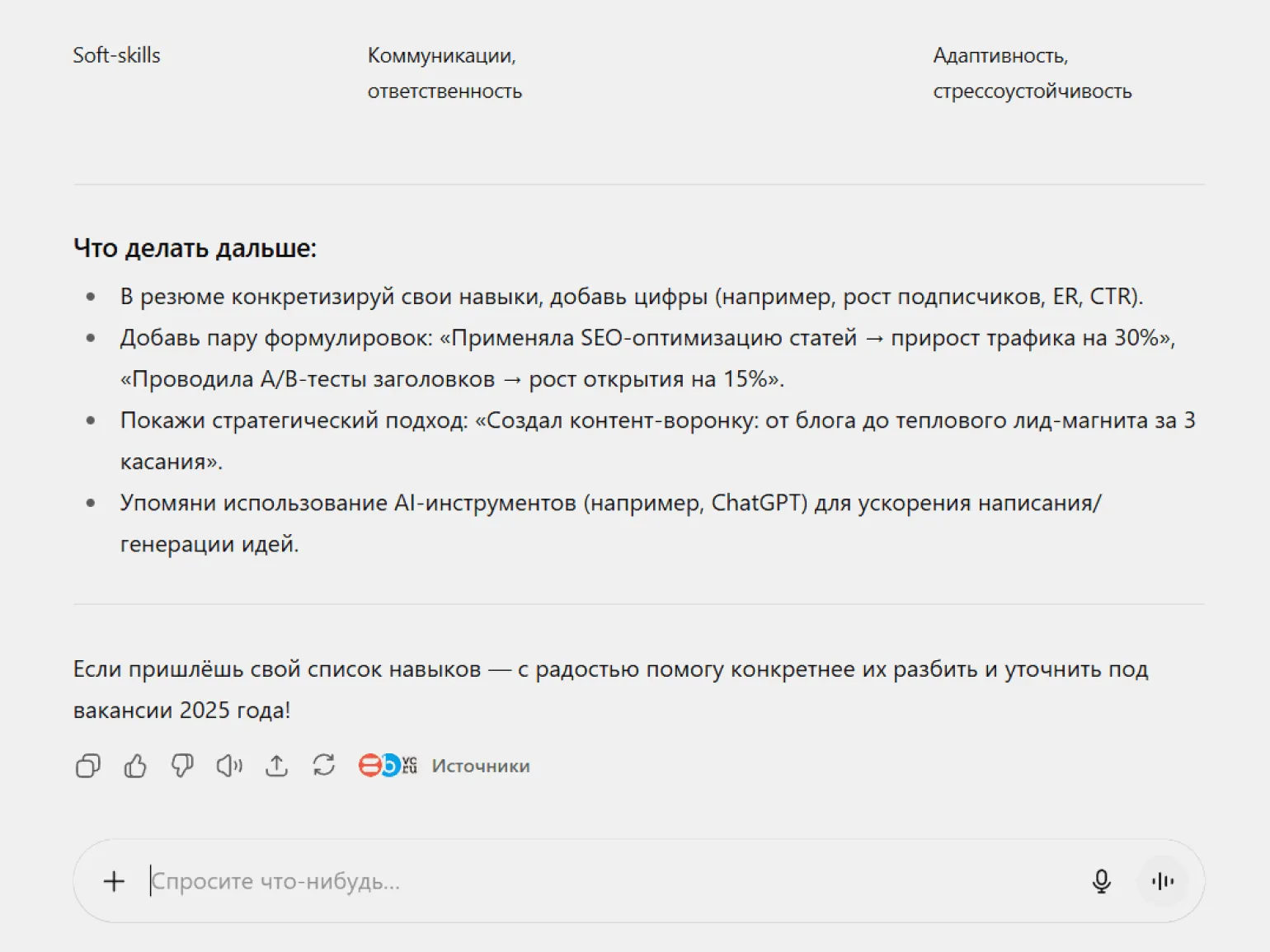Click the 'Что делать дальше:' heading
1270x952 pixels.
coord(195,248)
